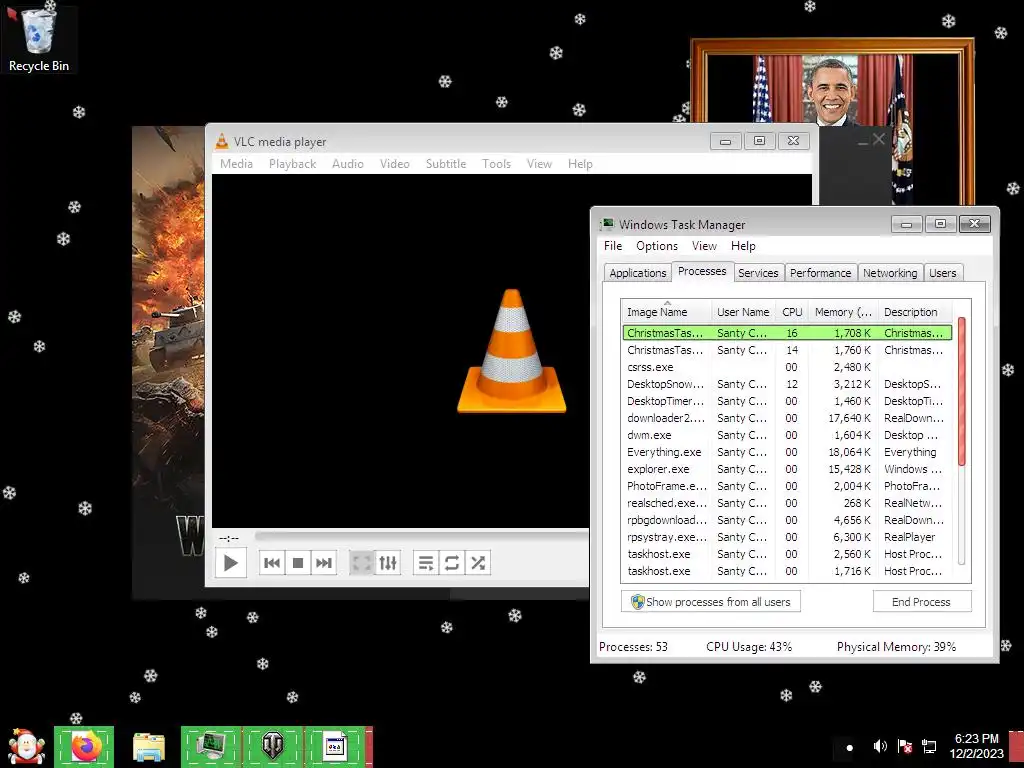This screenshot has width=1024, height=768.
Task: Switch to the Applications tab
Action: 637,273
